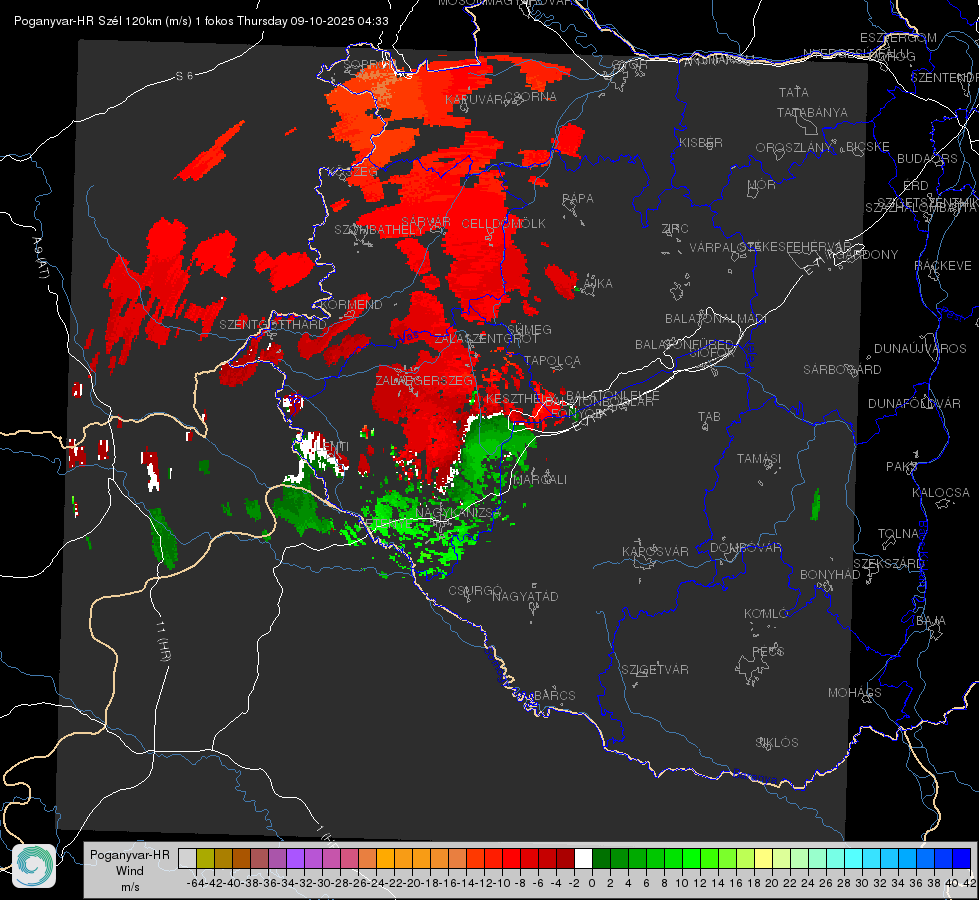979x900 pixels.
Task: Select the SIKLOS label
Action: 777,743
